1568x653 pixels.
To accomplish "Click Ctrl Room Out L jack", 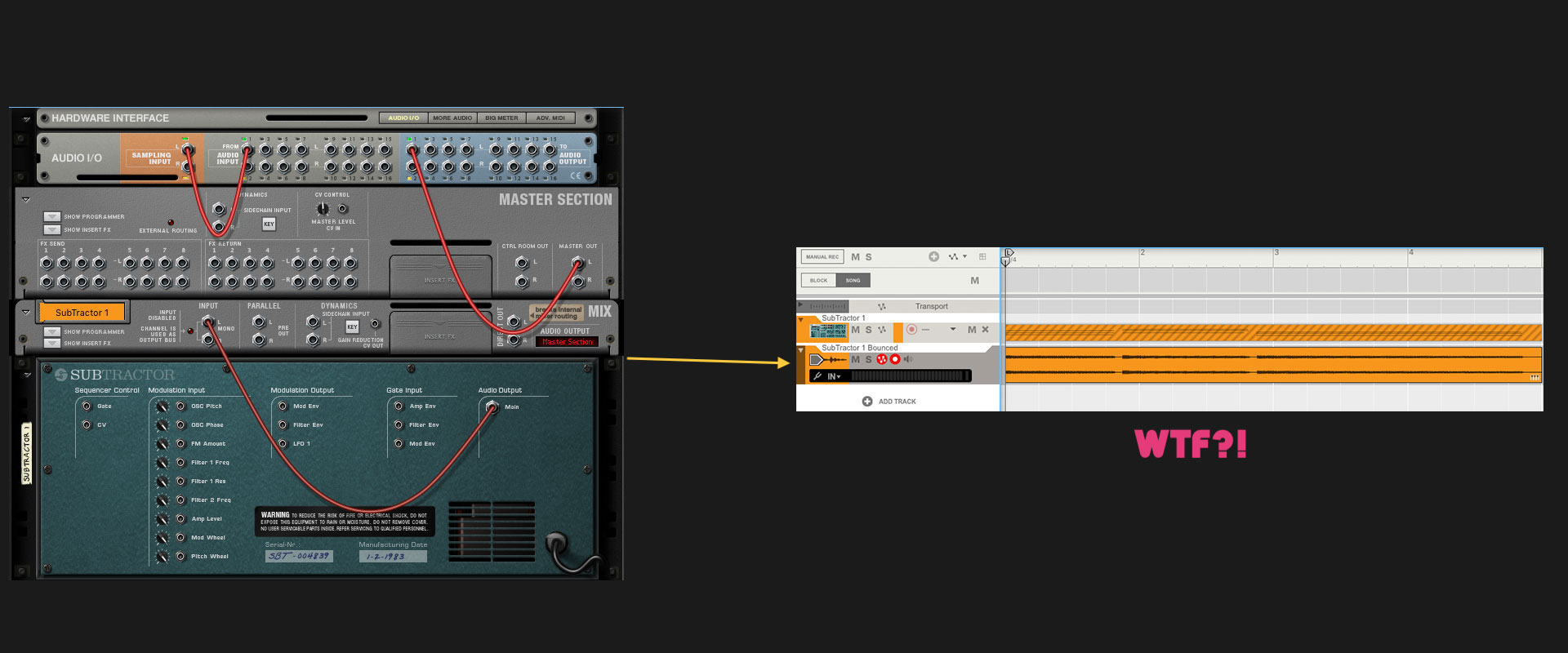I will tap(522, 263).
